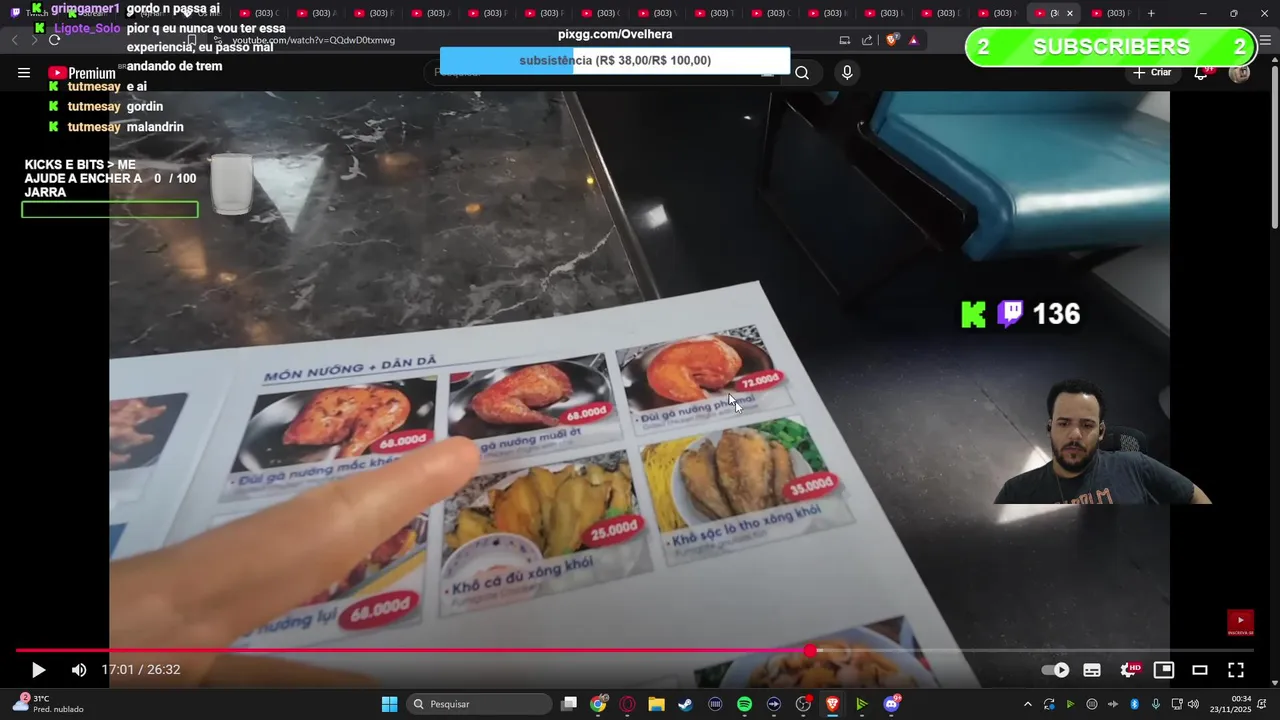Open player settings gear with HD badge
This screenshot has width=1280, height=720.
1130,670
